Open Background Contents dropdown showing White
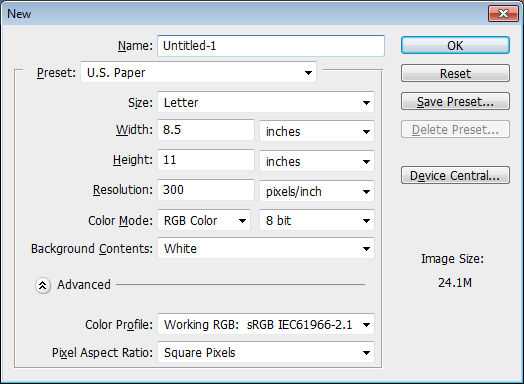The width and height of the screenshot is (524, 384). [266, 249]
